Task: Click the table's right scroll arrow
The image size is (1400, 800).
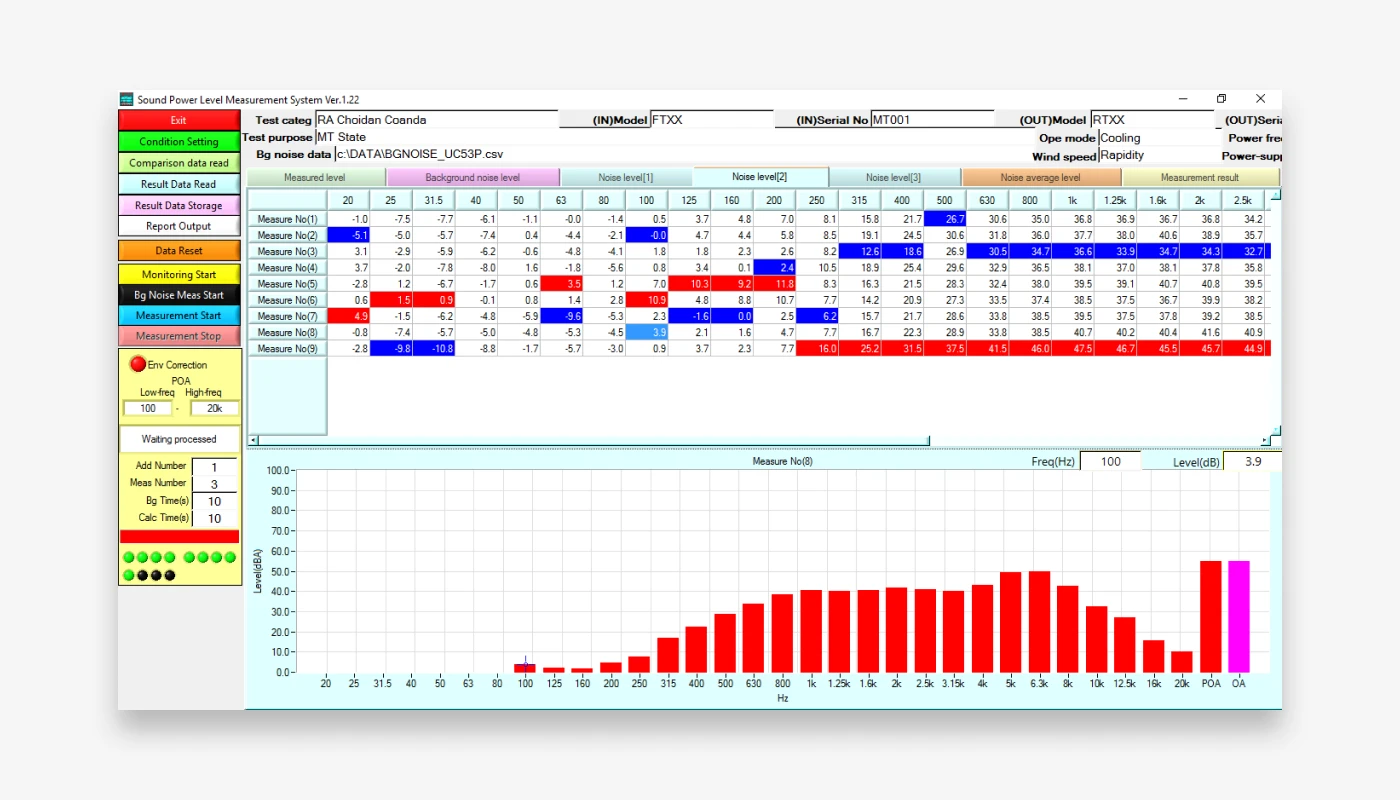Action: click(1265, 440)
